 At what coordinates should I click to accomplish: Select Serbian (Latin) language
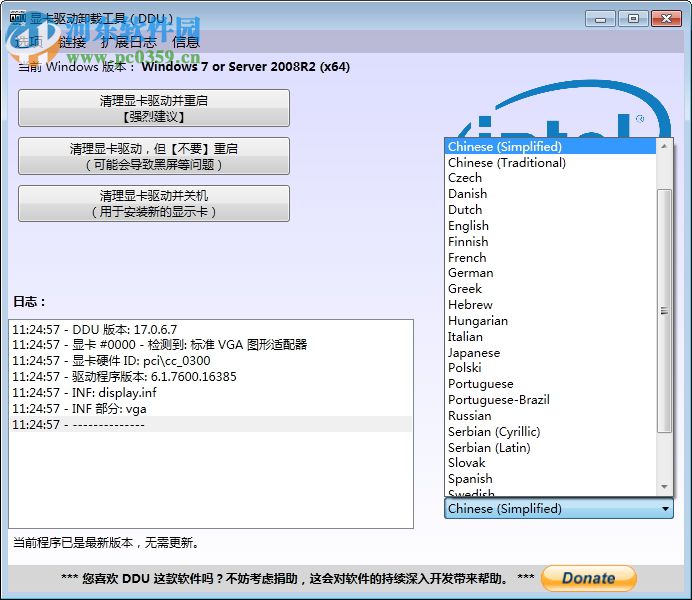pos(550,447)
